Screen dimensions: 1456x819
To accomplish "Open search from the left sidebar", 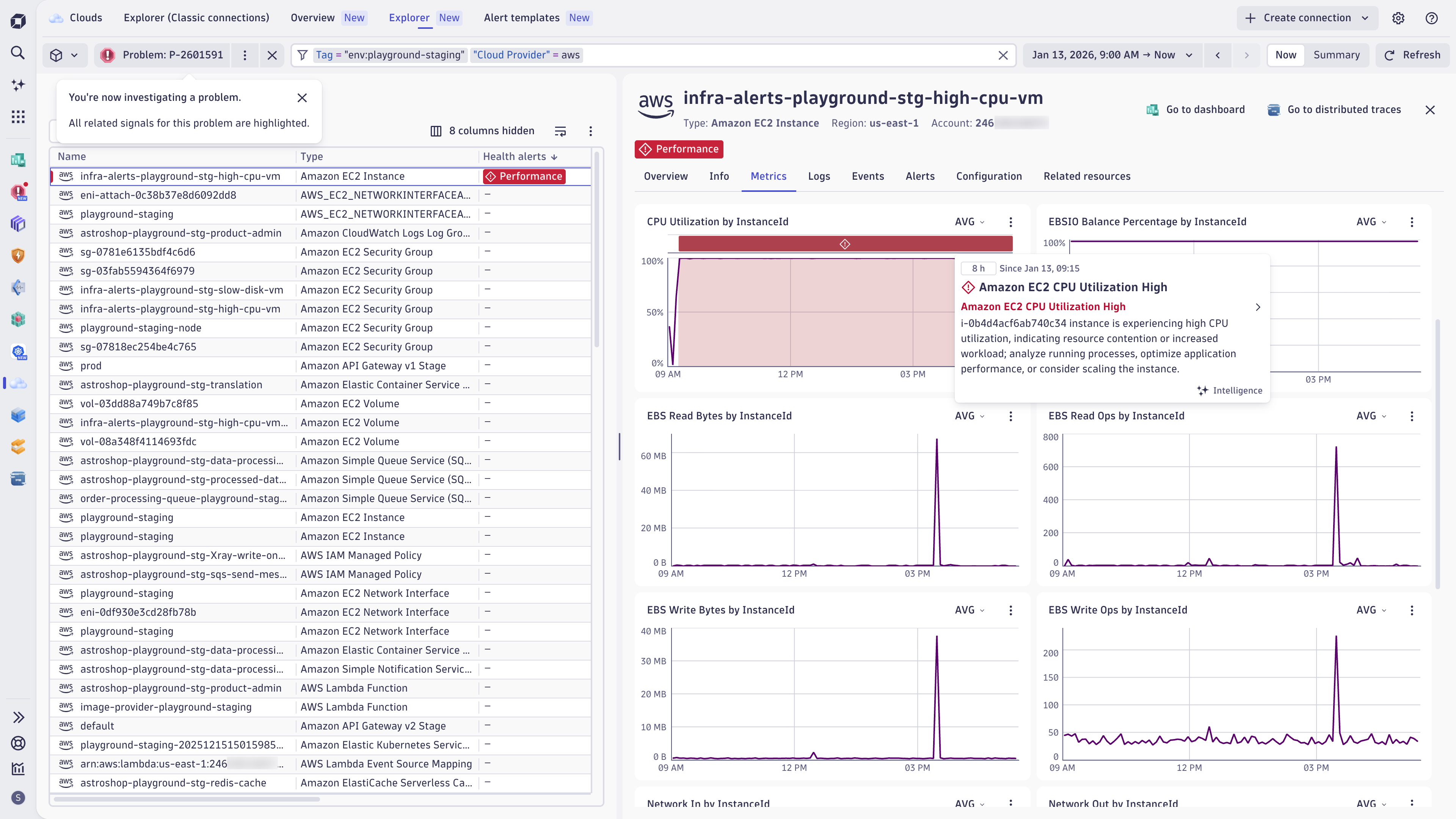I will (18, 53).
